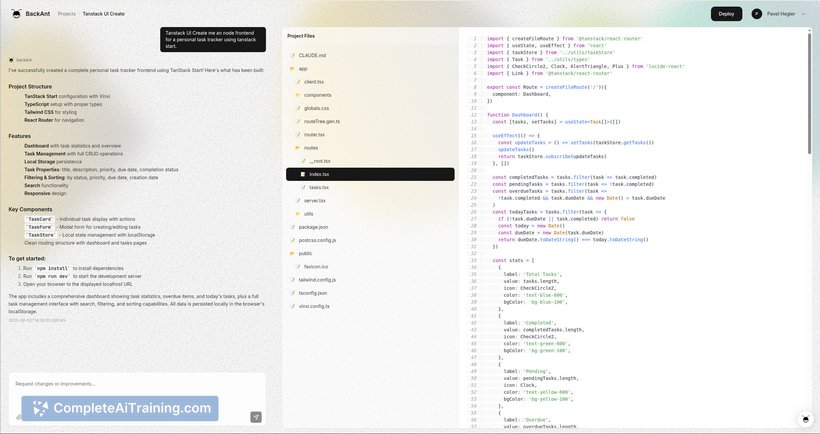Click the file icon beside tasks.tsx

pos(303,187)
